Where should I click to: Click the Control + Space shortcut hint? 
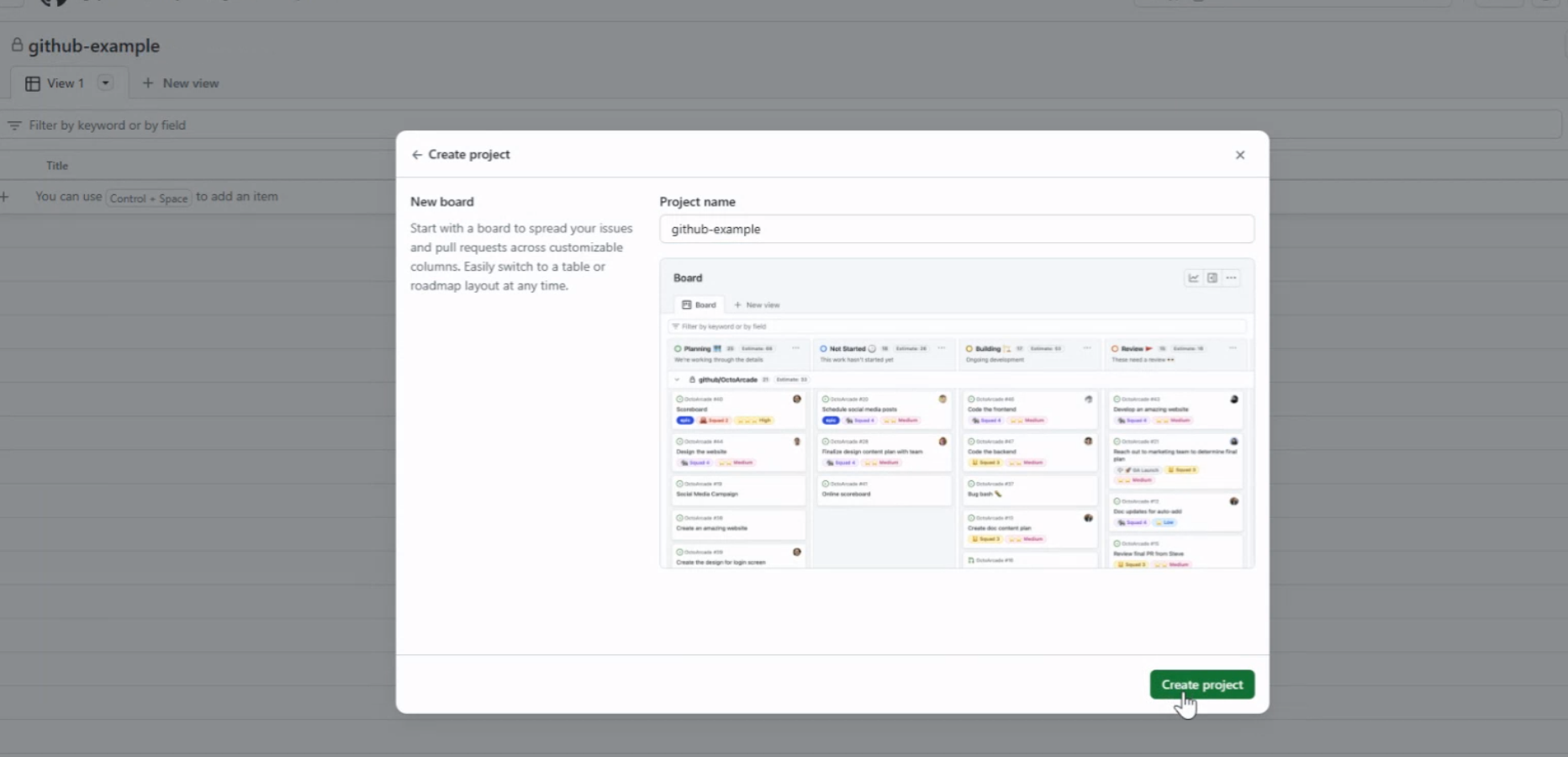pyautogui.click(x=149, y=199)
